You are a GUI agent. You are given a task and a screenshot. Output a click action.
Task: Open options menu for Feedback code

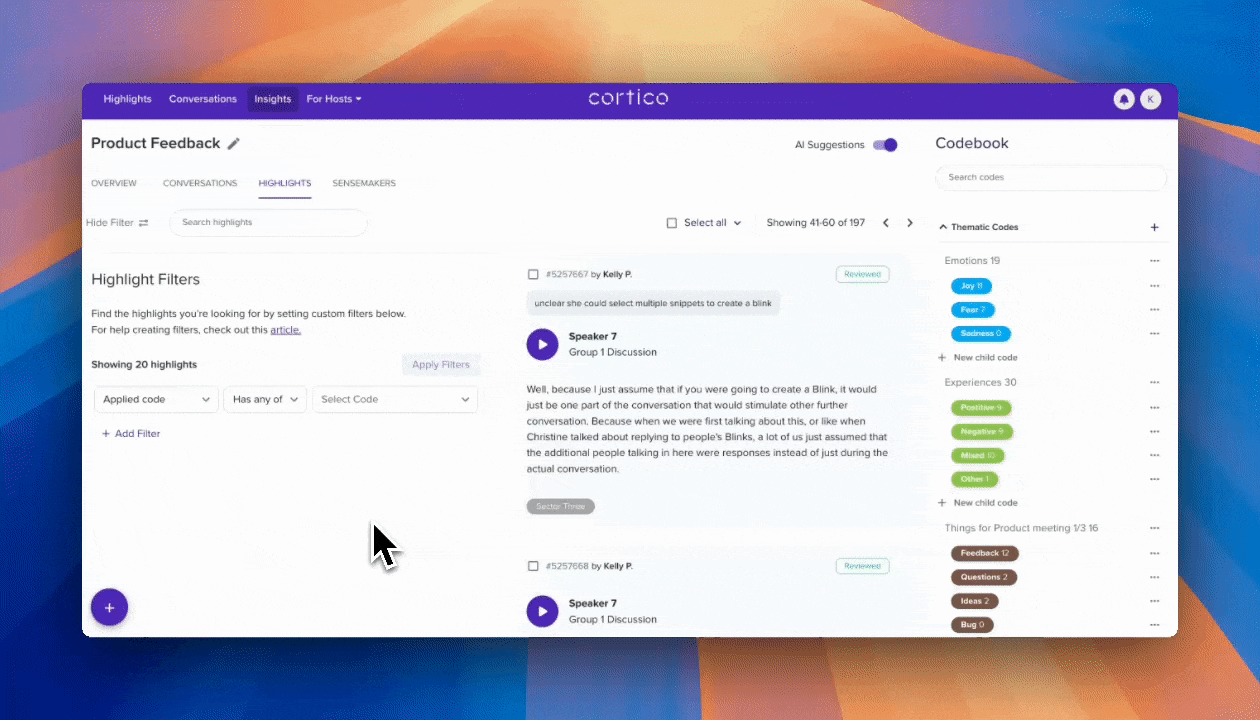[1154, 553]
